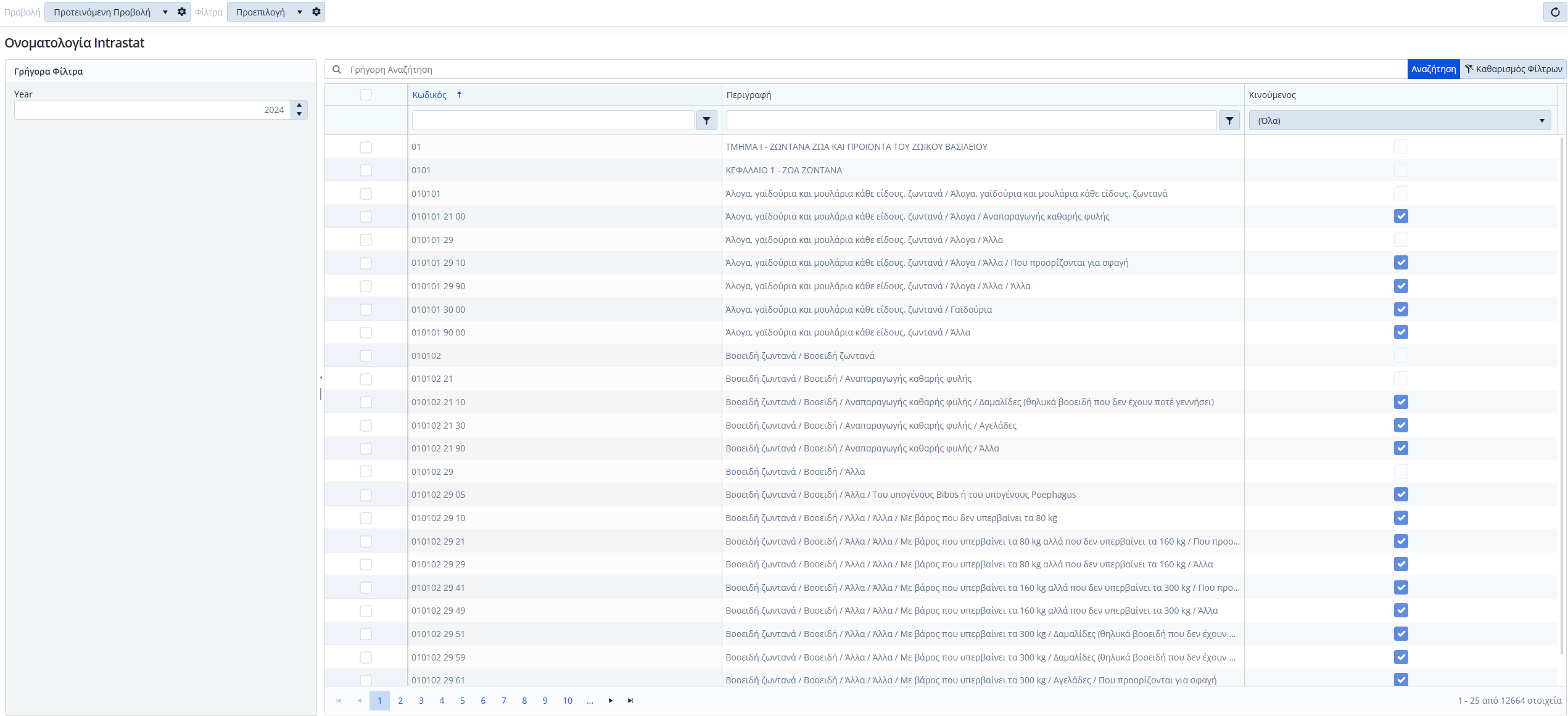Image resolution: width=1568 pixels, height=716 pixels.
Task: Click the Year input field showing 2024
Action: click(152, 110)
